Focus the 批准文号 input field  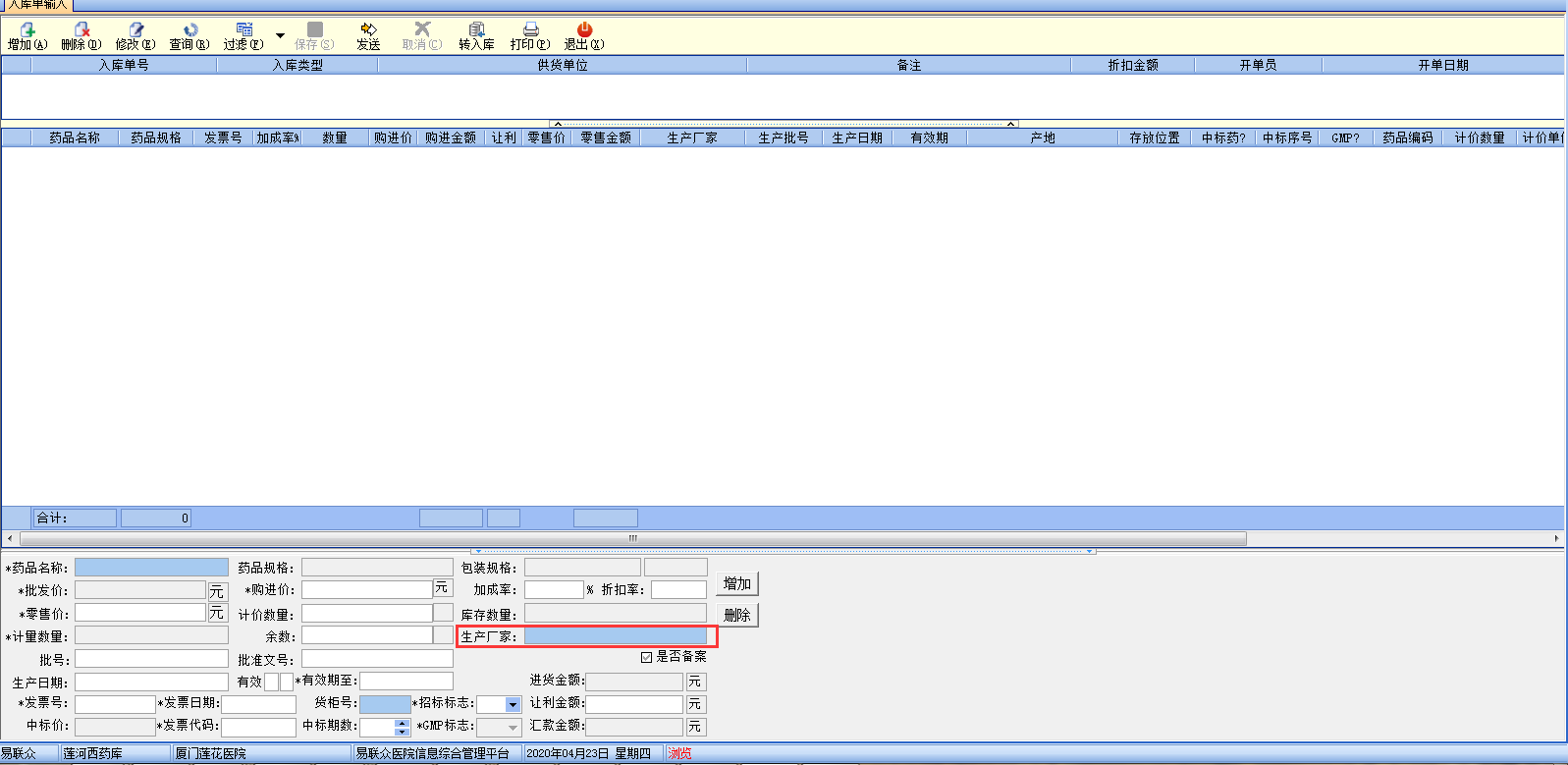(377, 659)
